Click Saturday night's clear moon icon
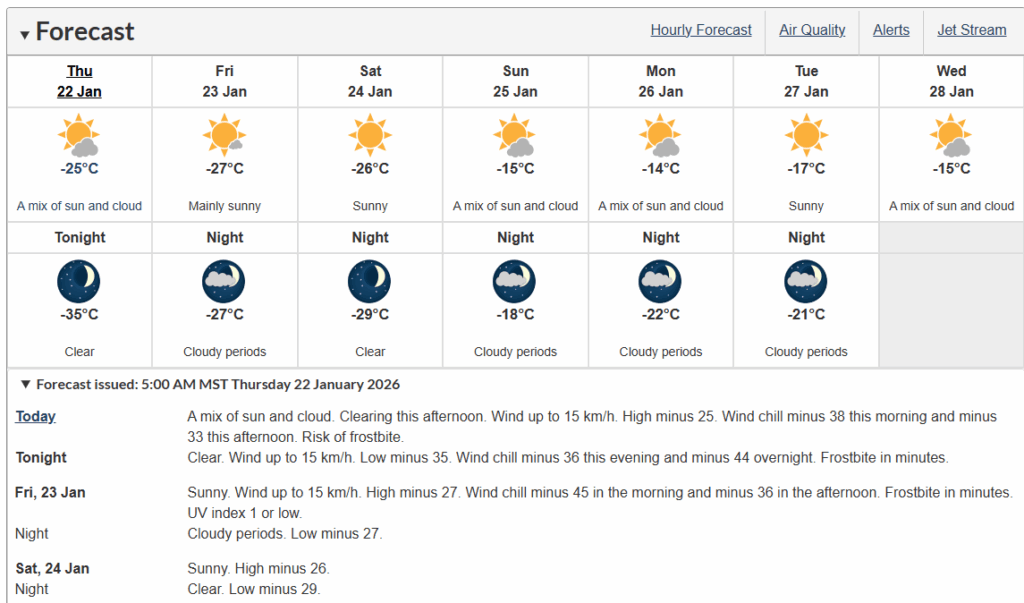The height and width of the screenshot is (603, 1024). tap(370, 281)
